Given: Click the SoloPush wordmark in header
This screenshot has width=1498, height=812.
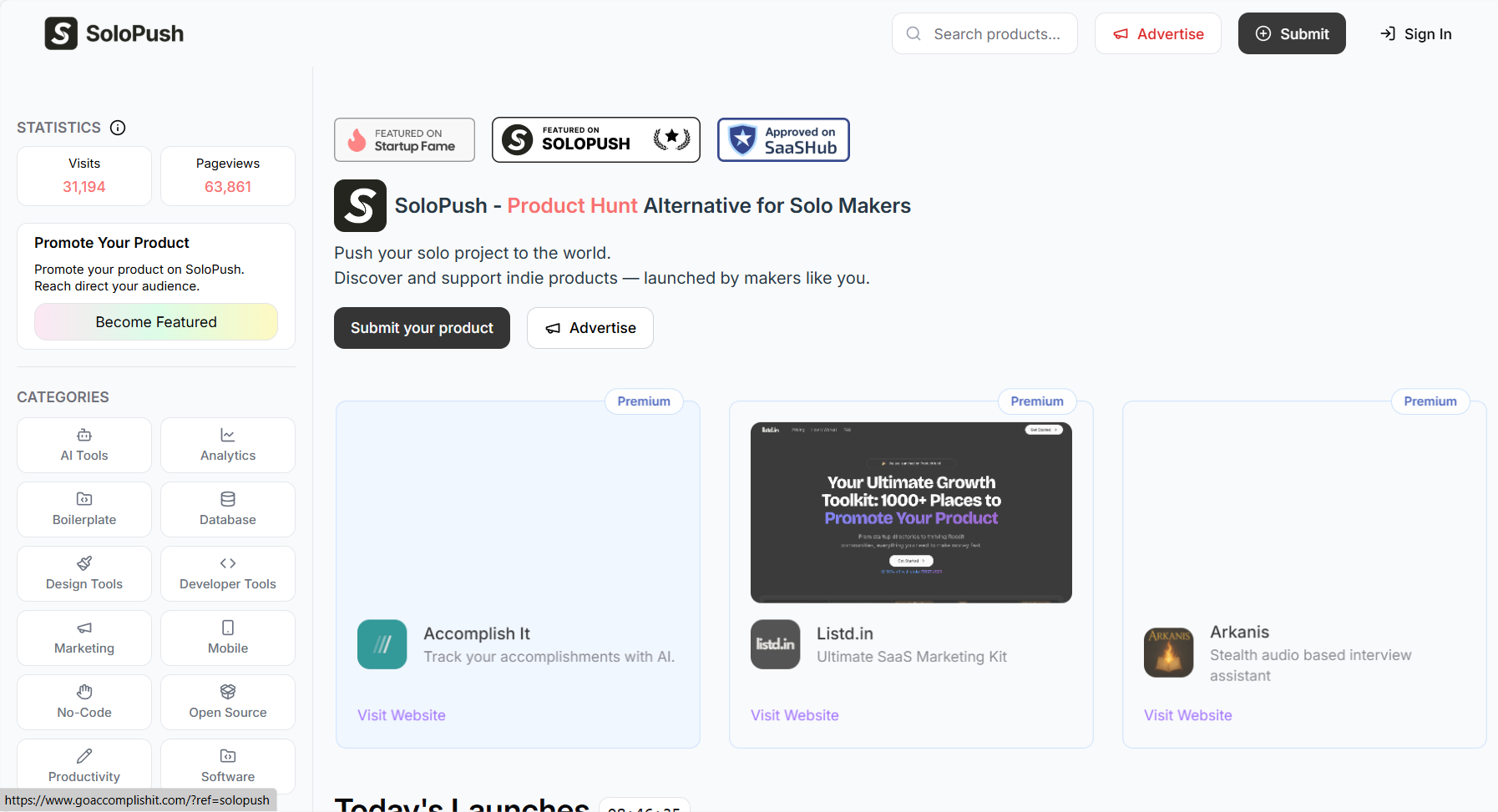Looking at the screenshot, I should (x=134, y=33).
